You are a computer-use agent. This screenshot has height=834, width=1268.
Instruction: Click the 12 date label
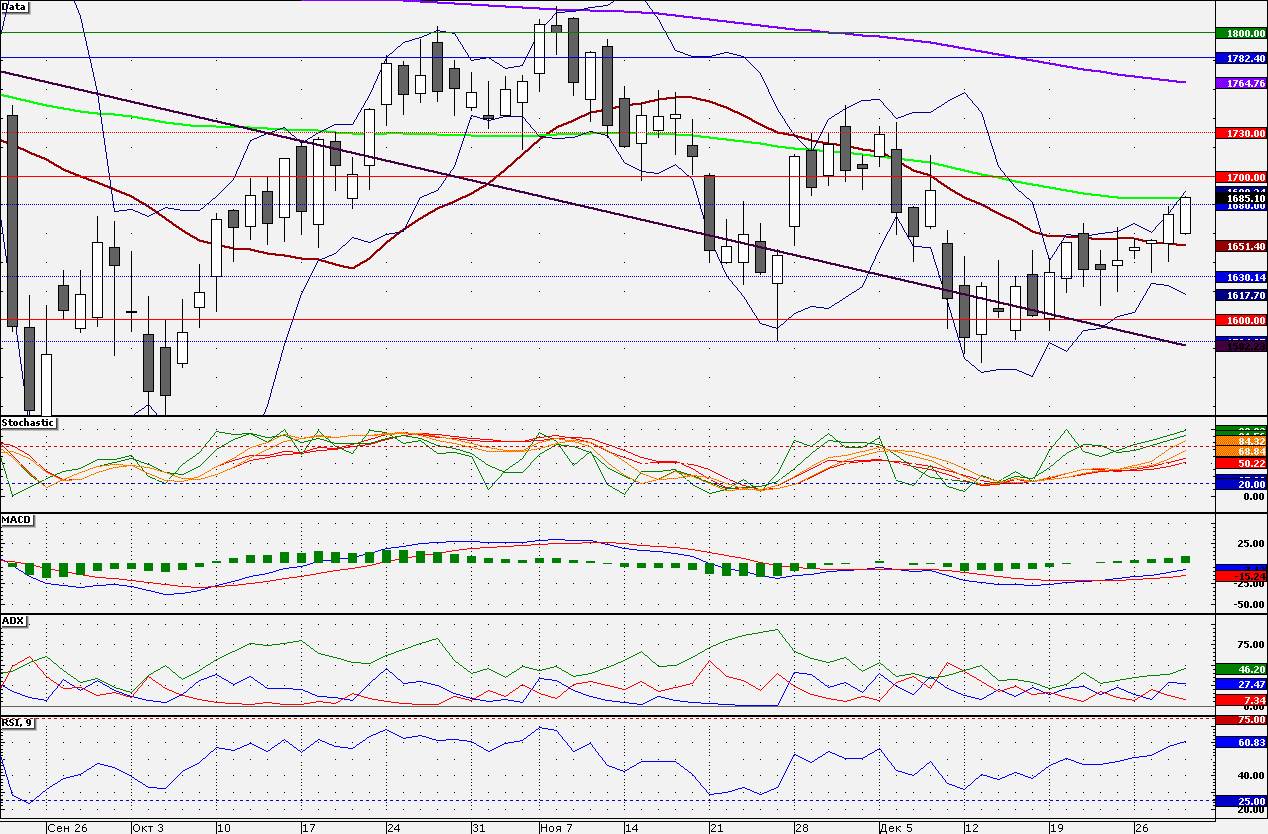972,828
